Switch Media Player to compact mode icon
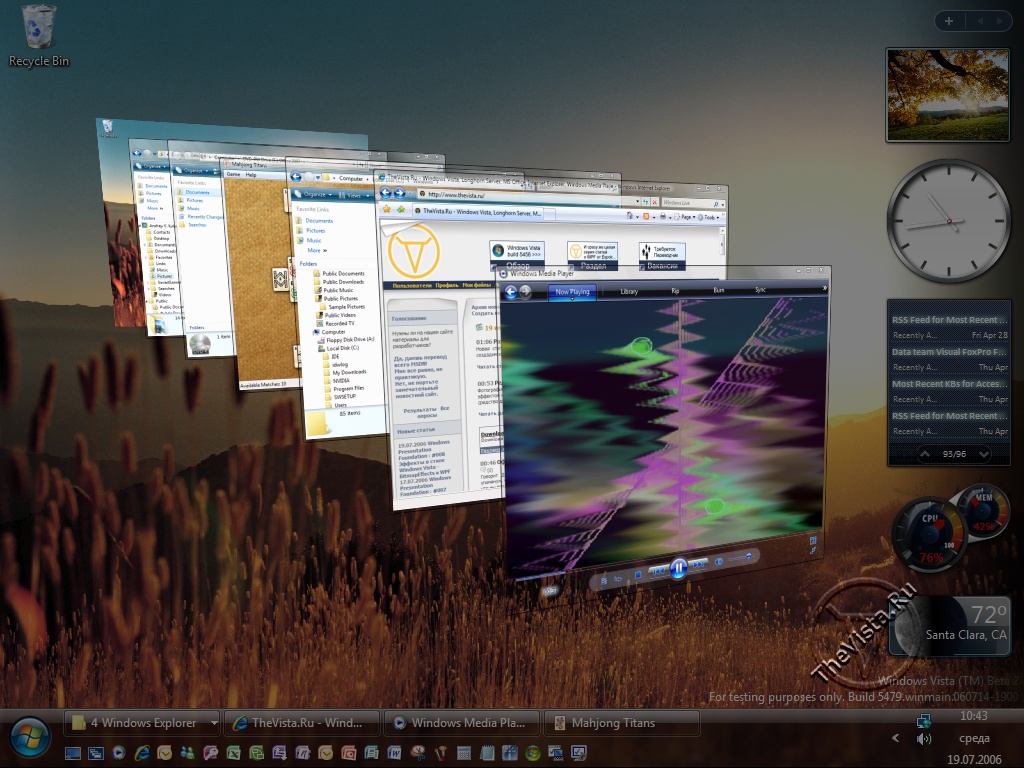Viewport: 1024px width, 768px height. point(812,550)
